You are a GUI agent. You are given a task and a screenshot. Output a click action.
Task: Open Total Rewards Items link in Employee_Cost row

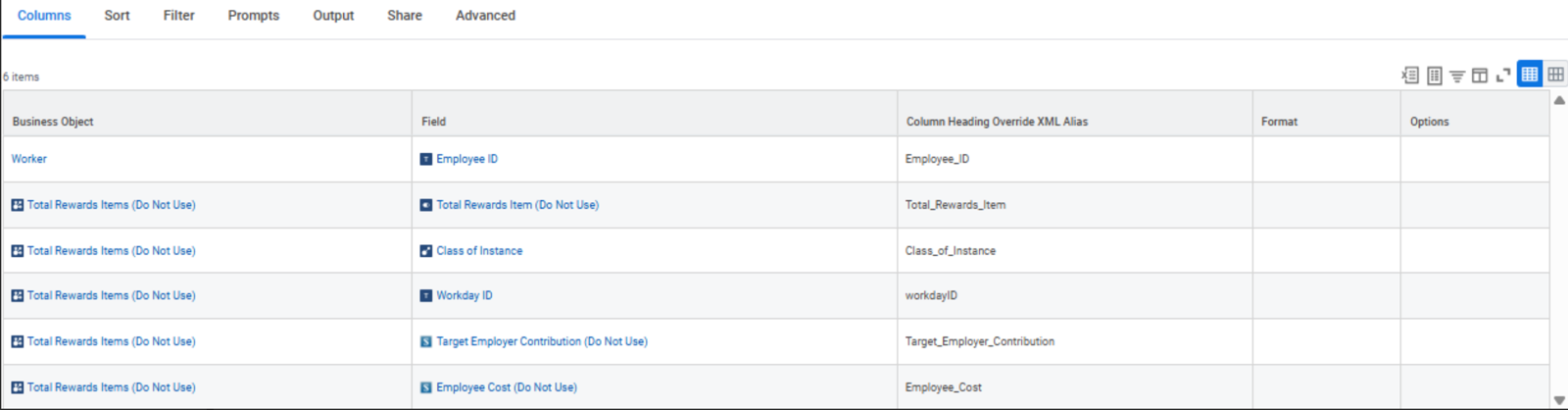[x=112, y=387]
